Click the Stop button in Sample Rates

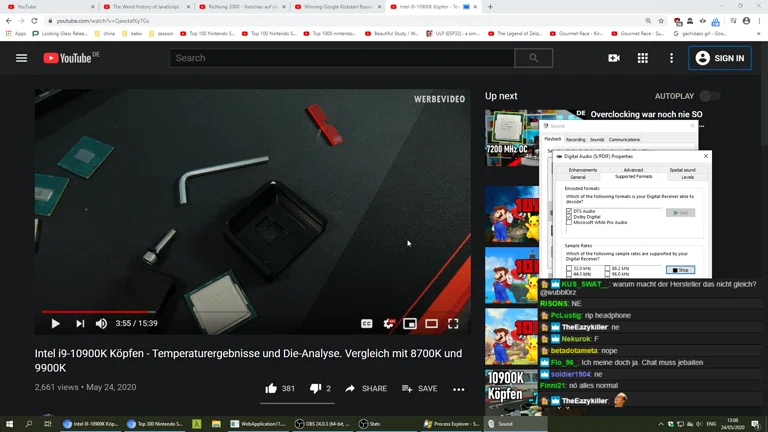click(680, 270)
